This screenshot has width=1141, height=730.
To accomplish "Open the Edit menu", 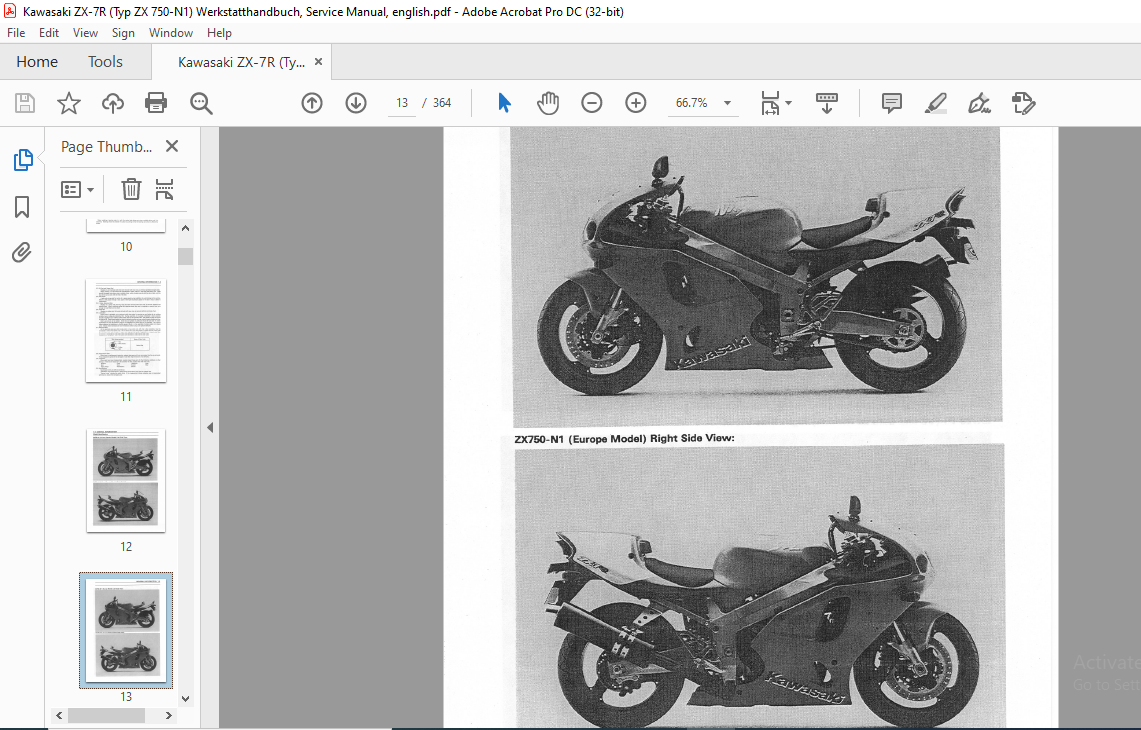I will point(49,33).
